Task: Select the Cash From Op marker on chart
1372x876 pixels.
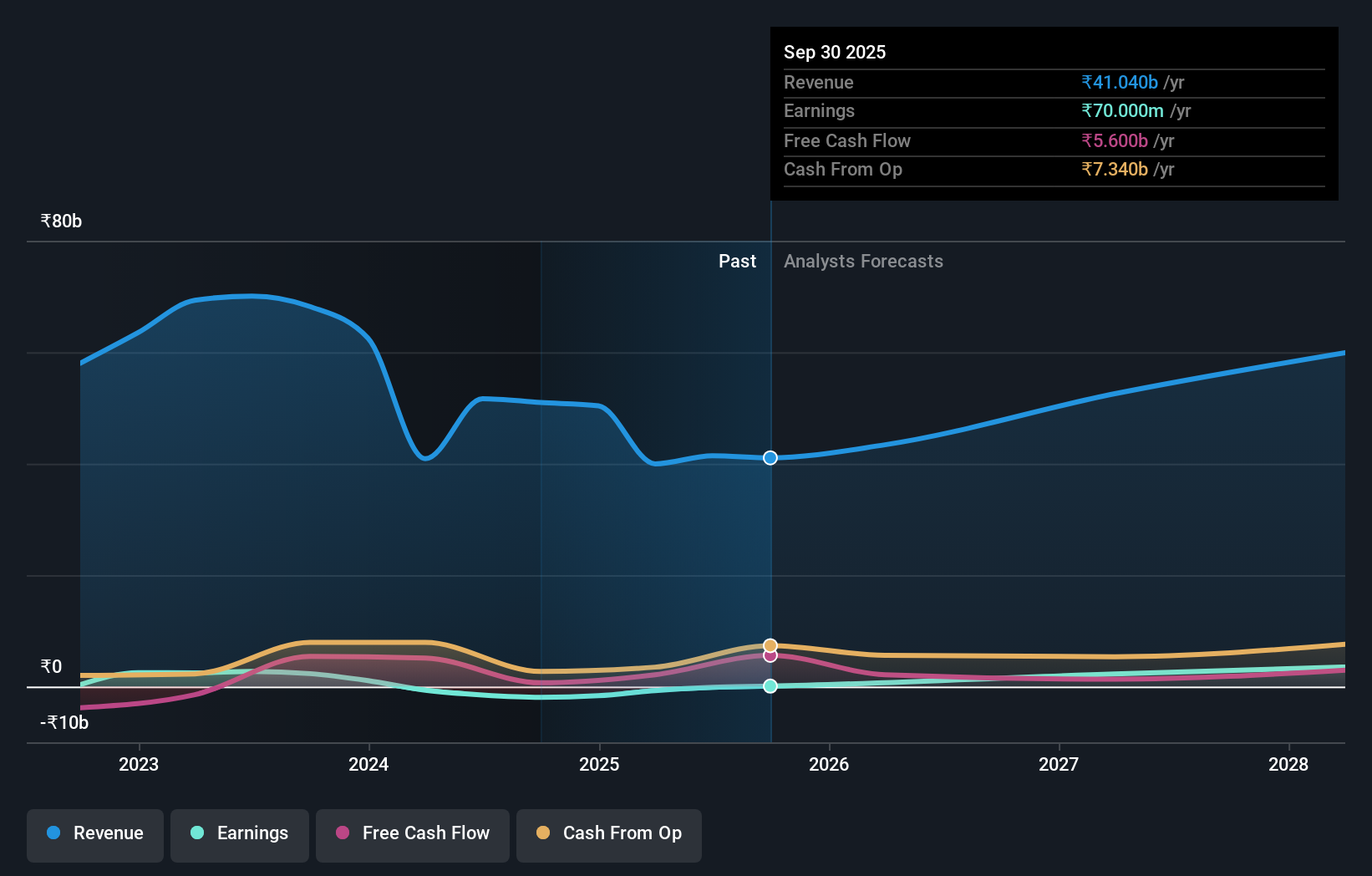Action: pos(770,644)
